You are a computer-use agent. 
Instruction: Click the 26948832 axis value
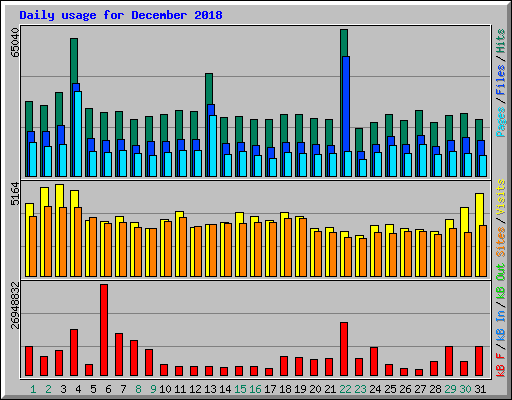(x=15, y=306)
